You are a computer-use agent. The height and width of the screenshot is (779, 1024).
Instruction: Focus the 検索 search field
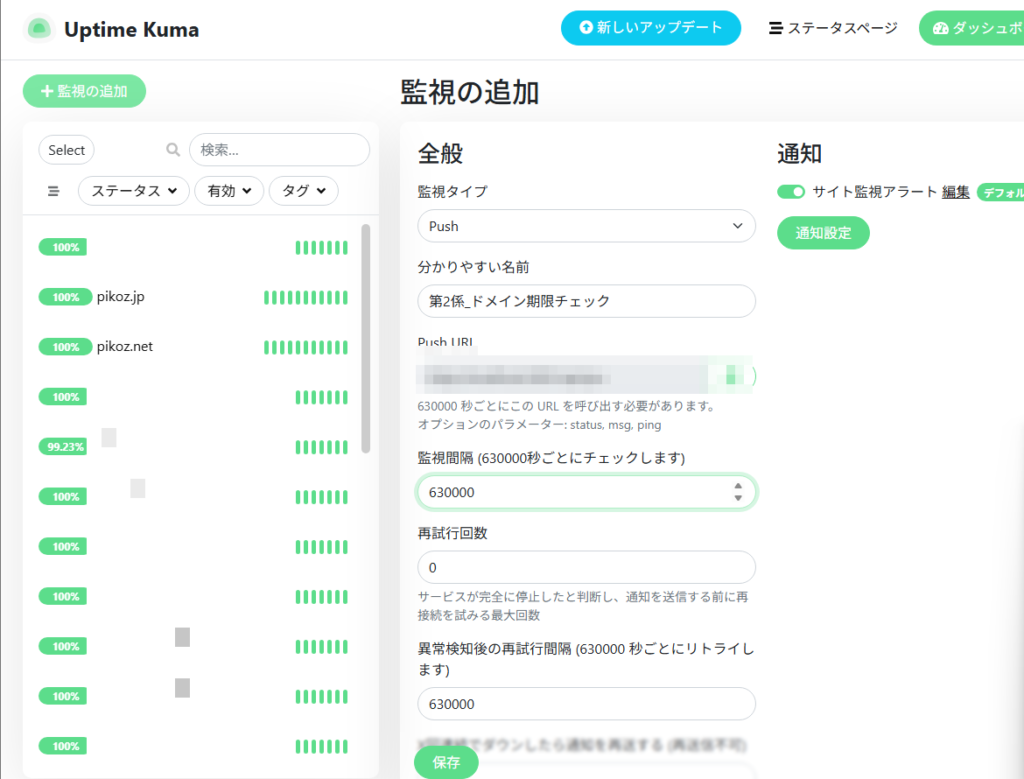point(280,150)
